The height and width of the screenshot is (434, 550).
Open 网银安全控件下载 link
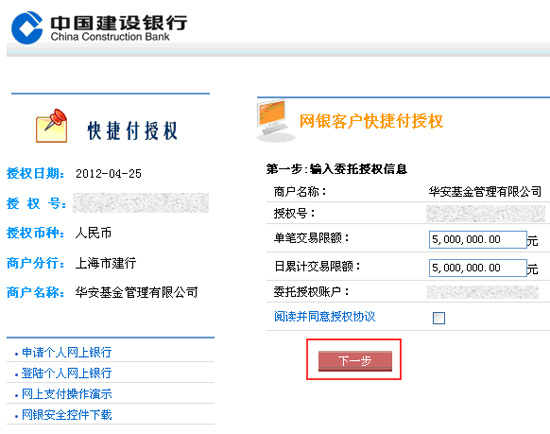(67, 415)
